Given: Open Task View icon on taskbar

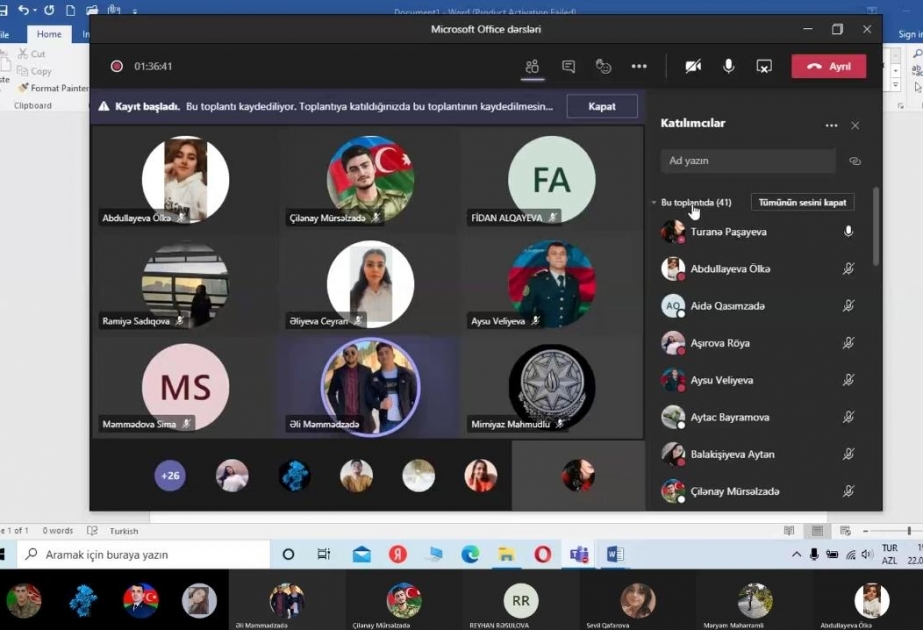Looking at the screenshot, I should (324, 554).
